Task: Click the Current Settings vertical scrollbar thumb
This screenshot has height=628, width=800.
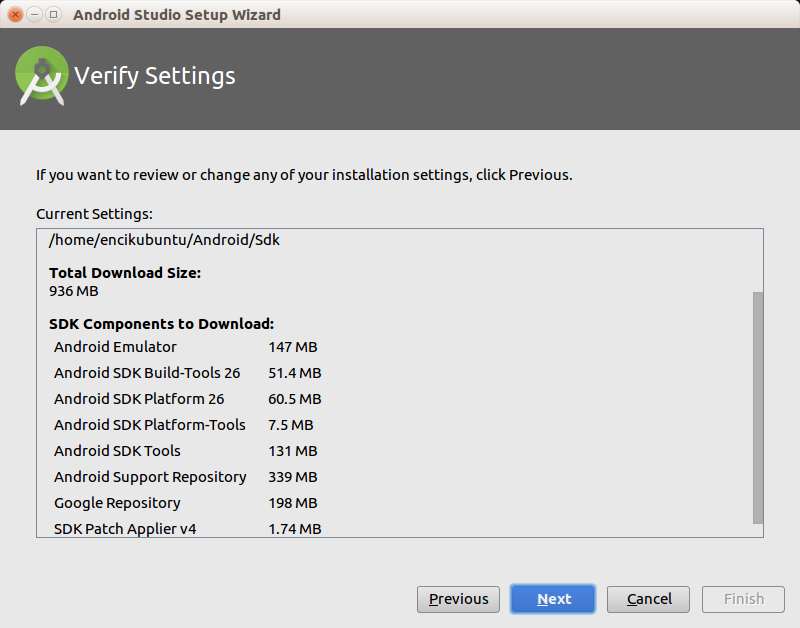Action: 757,406
